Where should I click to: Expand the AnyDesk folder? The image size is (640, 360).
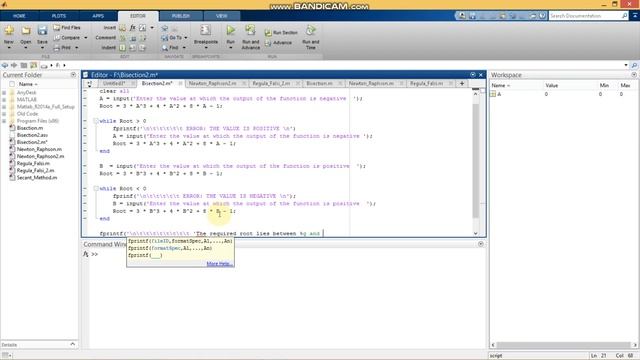pos(4,93)
